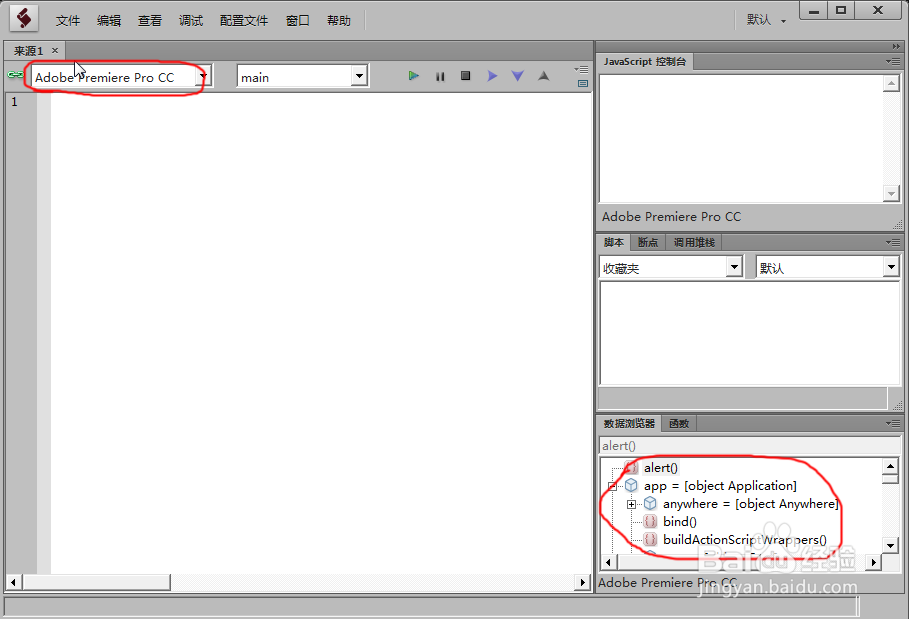Switch to the 调用堆栈 tab
909x619 pixels.
pyautogui.click(x=694, y=242)
